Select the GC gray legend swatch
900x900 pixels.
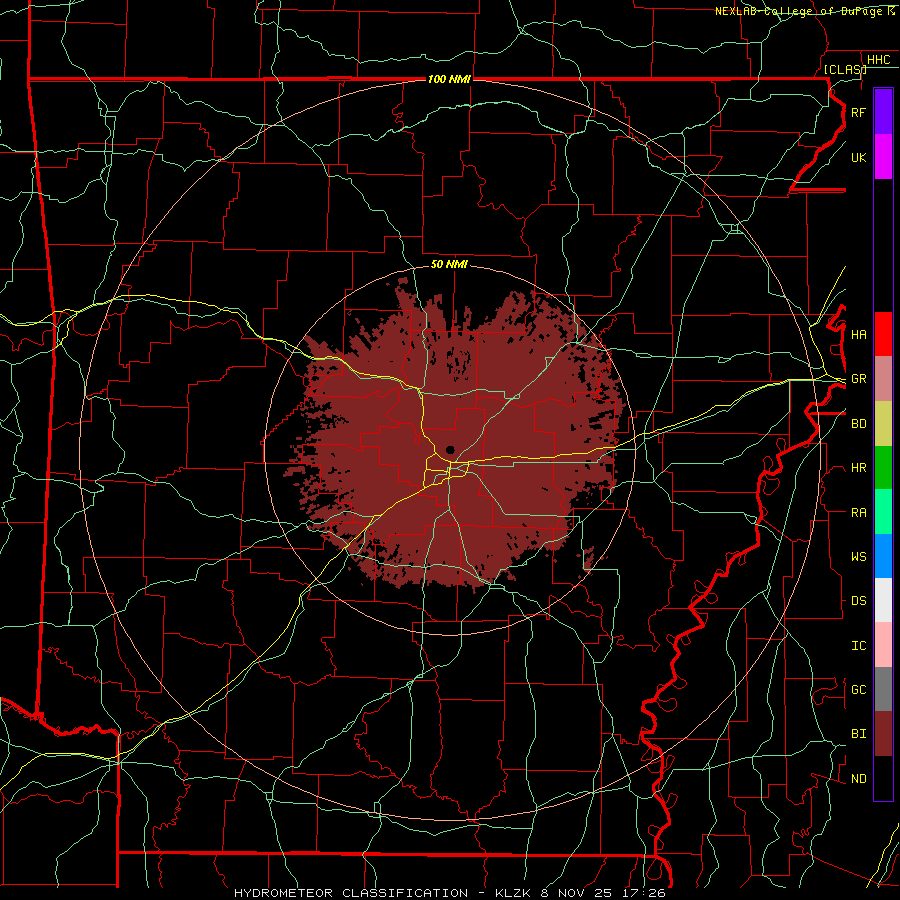(x=883, y=689)
